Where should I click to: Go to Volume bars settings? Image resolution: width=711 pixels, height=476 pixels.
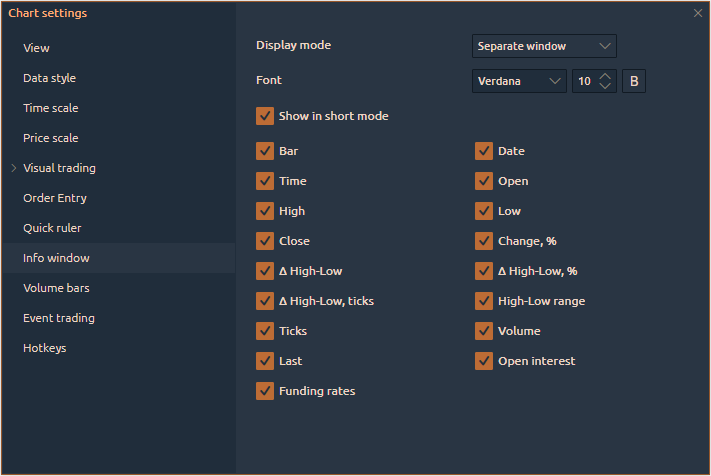[56, 288]
